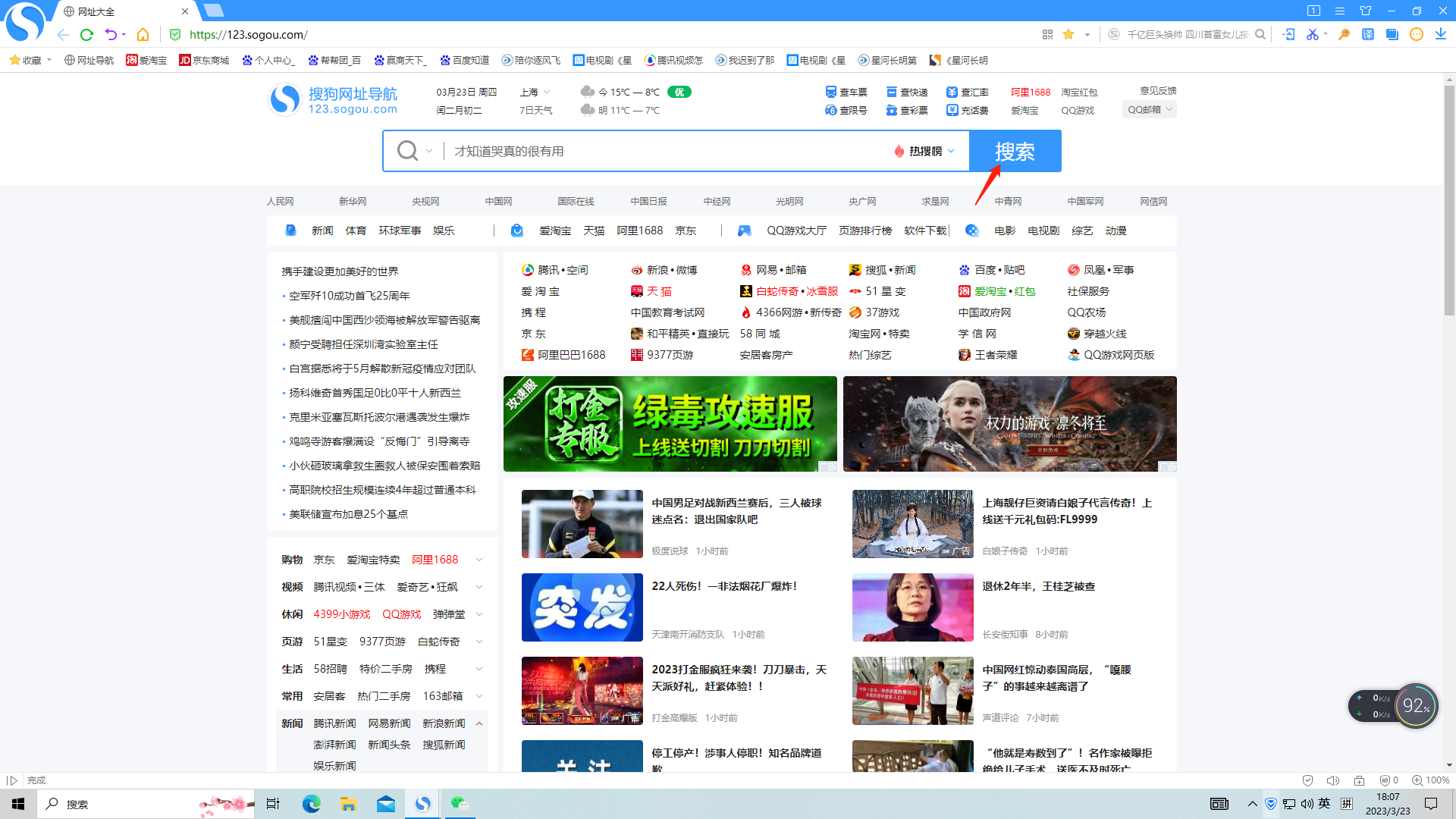Open the dropdown next to bookmark star

click(x=1087, y=34)
